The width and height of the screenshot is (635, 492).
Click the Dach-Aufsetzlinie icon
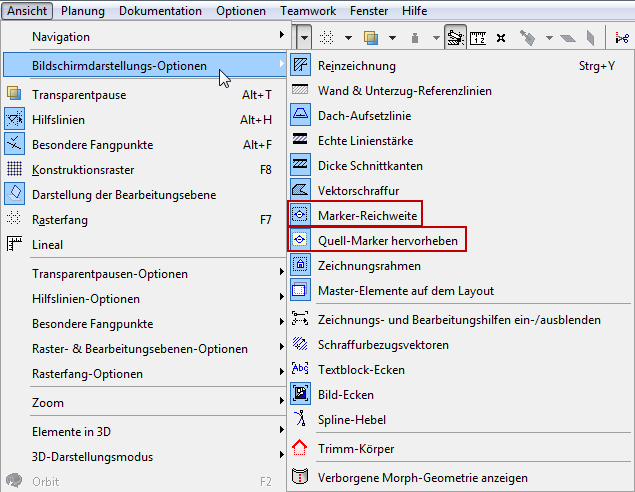point(300,115)
